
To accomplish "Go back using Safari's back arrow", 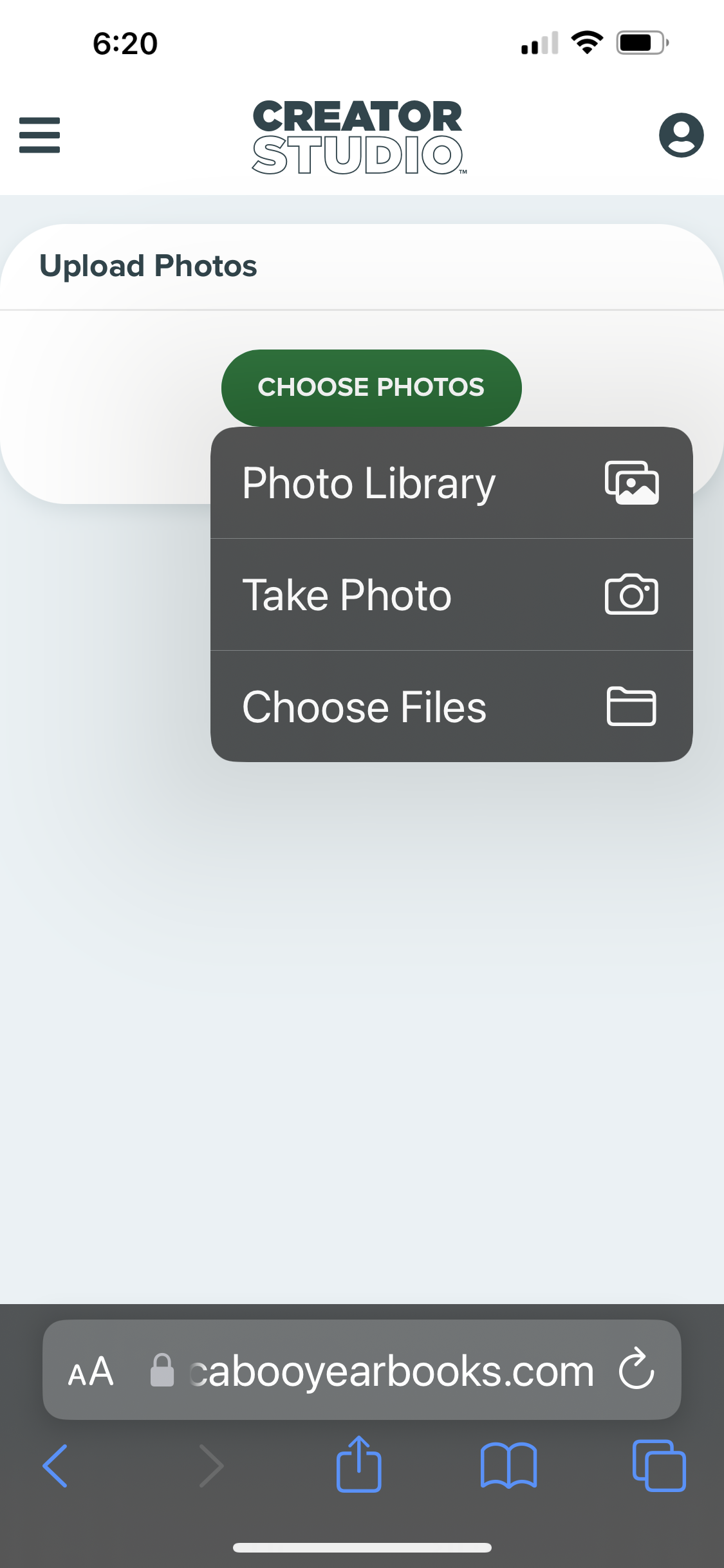I will click(x=55, y=1466).
